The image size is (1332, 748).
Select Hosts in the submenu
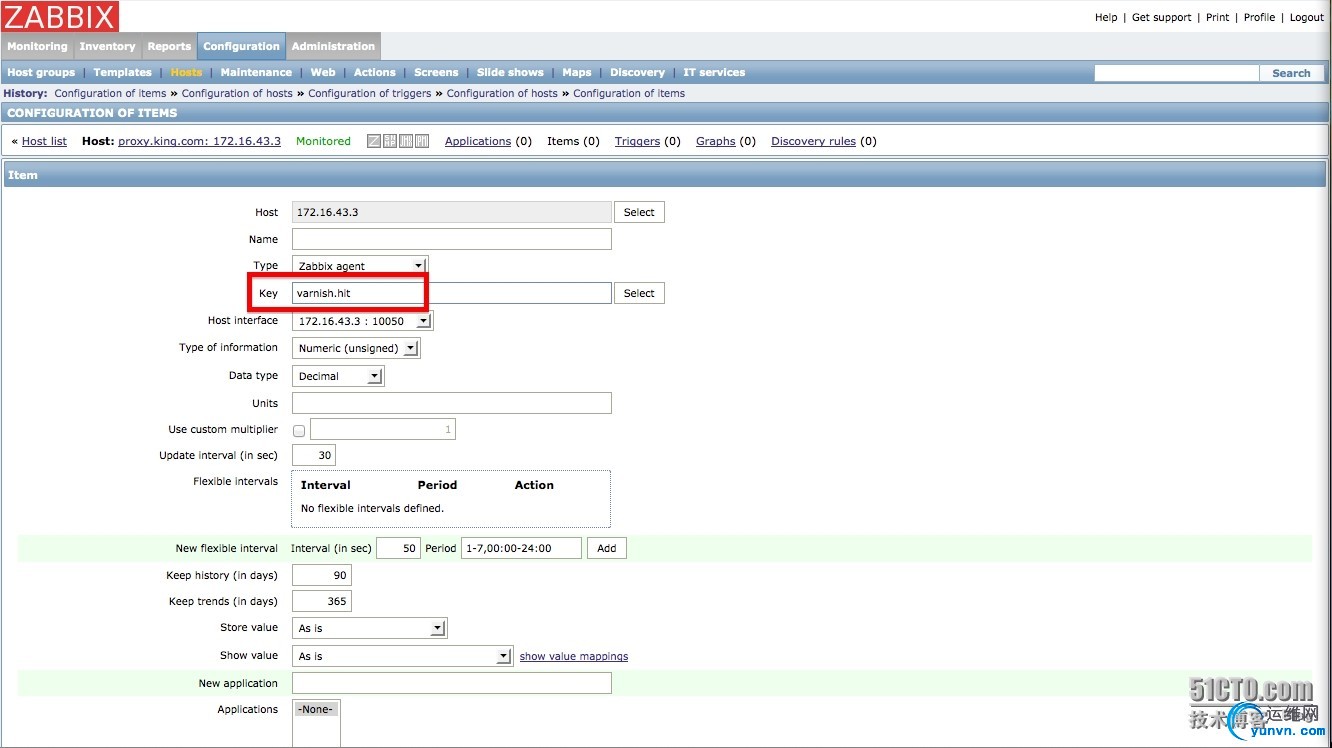coord(186,72)
